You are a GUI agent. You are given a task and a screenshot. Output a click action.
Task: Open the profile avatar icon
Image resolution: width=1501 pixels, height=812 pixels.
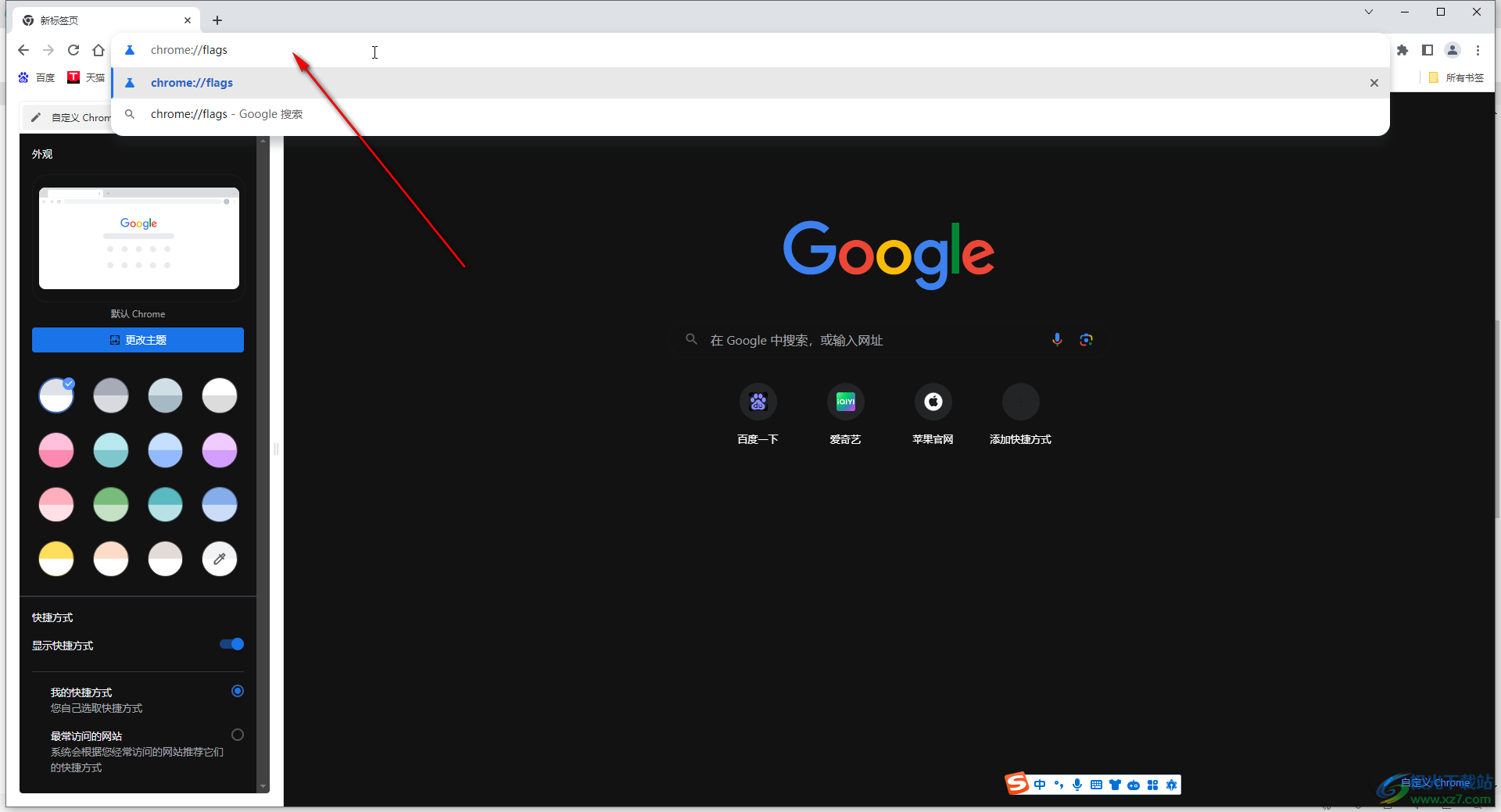point(1453,50)
